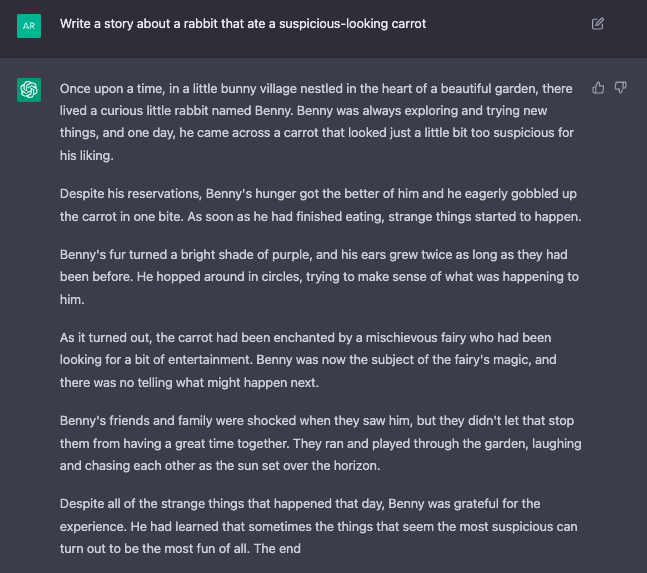Click the paragraph starting "As it turned out"
The height and width of the screenshot is (573, 647).
[x=308, y=360]
